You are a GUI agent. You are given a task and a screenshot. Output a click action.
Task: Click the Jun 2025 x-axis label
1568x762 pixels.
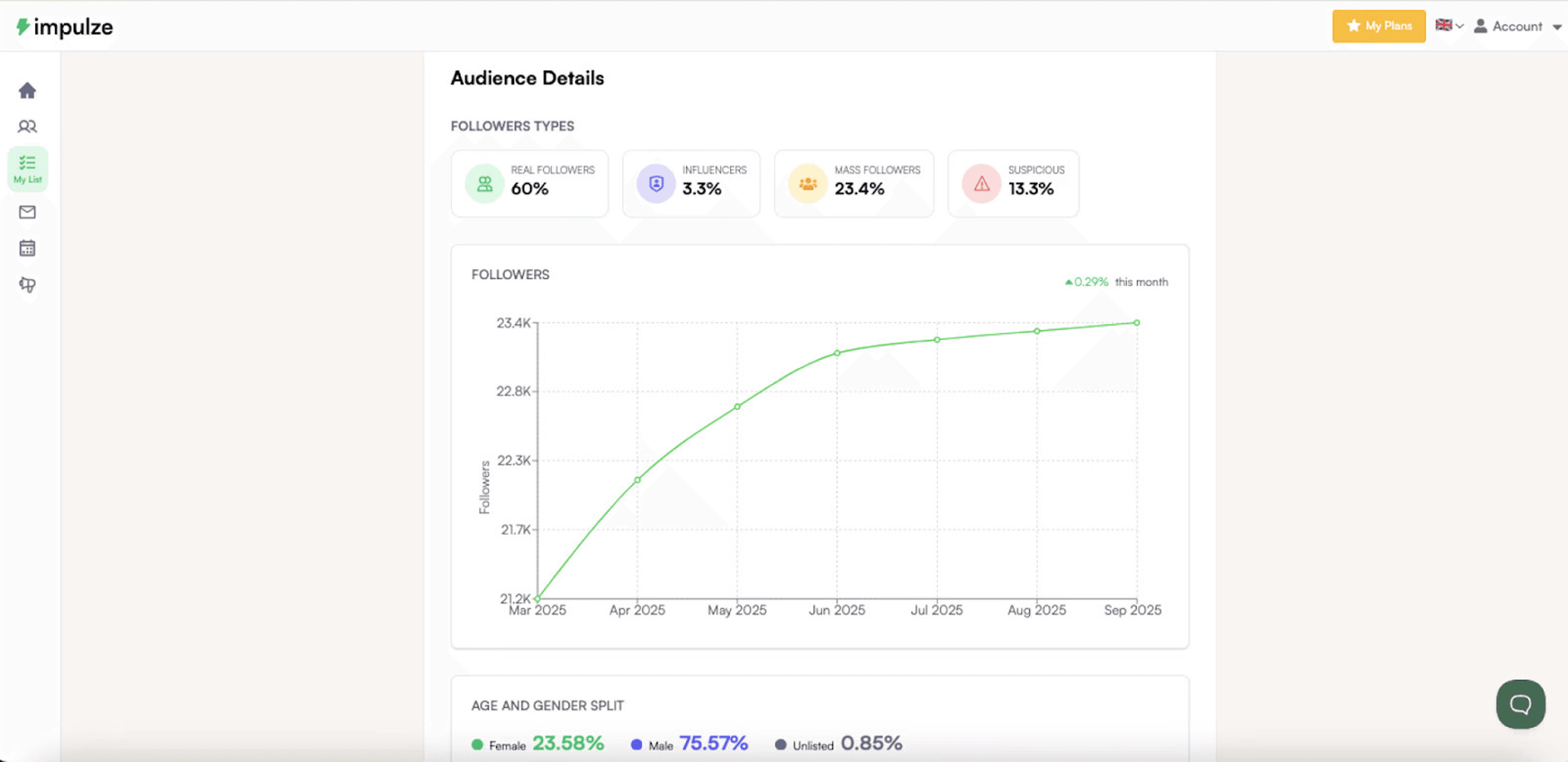click(837, 610)
